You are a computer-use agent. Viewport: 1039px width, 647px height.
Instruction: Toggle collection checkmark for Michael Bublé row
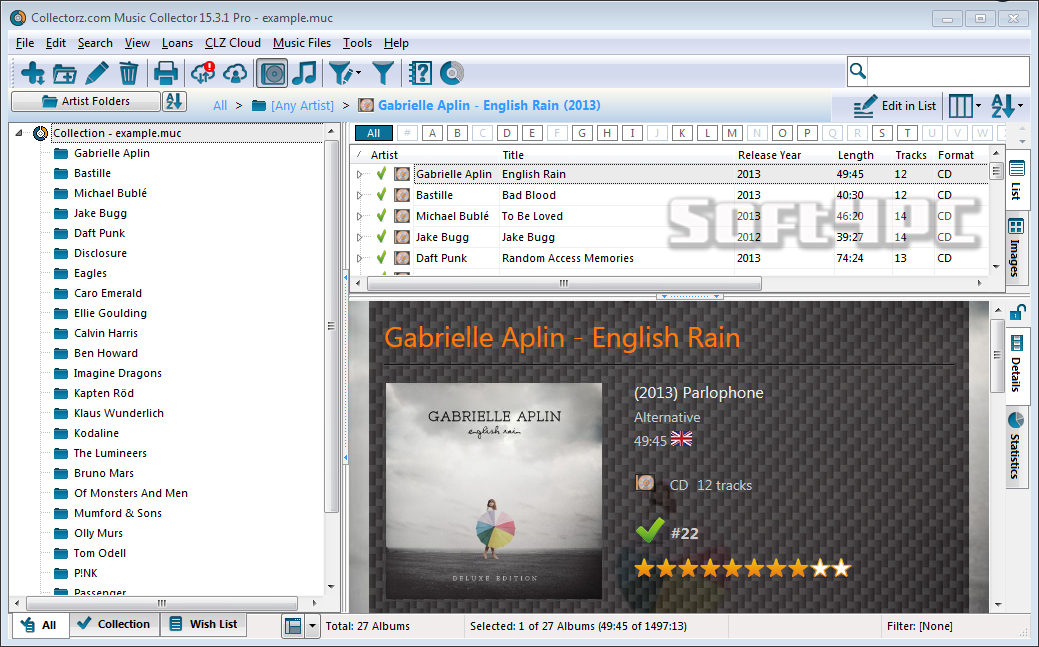[x=381, y=215]
